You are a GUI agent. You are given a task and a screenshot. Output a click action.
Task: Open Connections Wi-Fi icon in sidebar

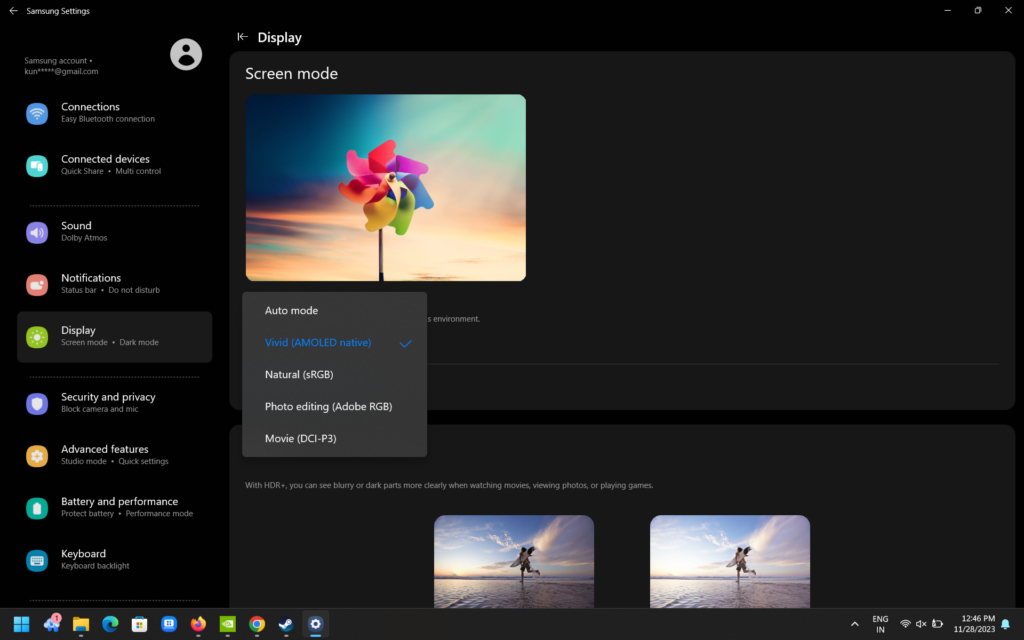[x=37, y=113]
